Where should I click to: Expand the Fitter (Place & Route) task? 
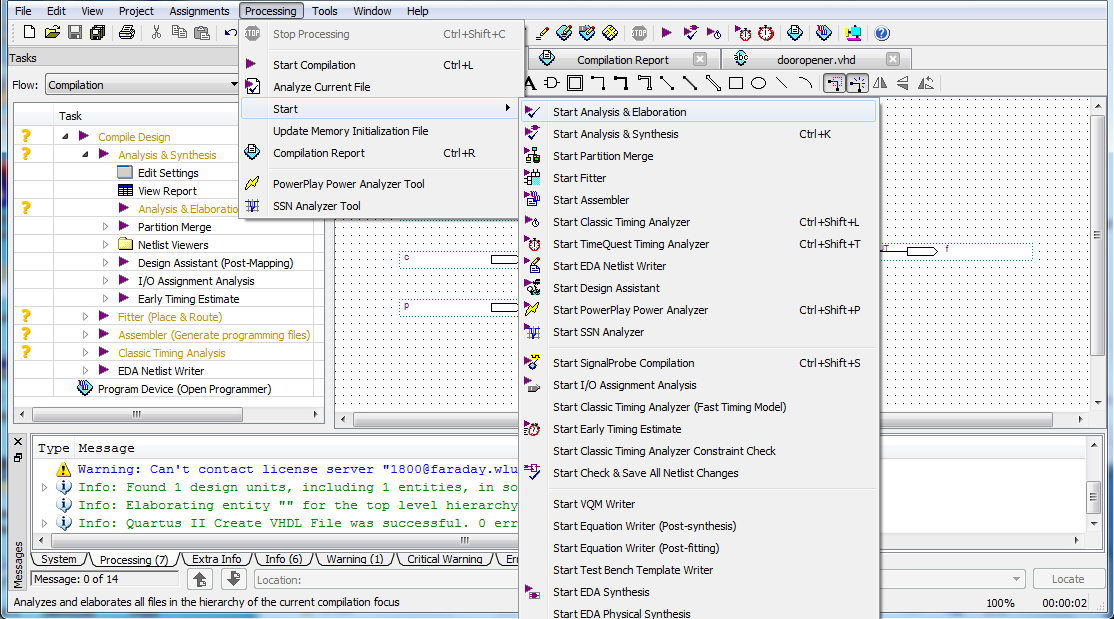coord(85,316)
